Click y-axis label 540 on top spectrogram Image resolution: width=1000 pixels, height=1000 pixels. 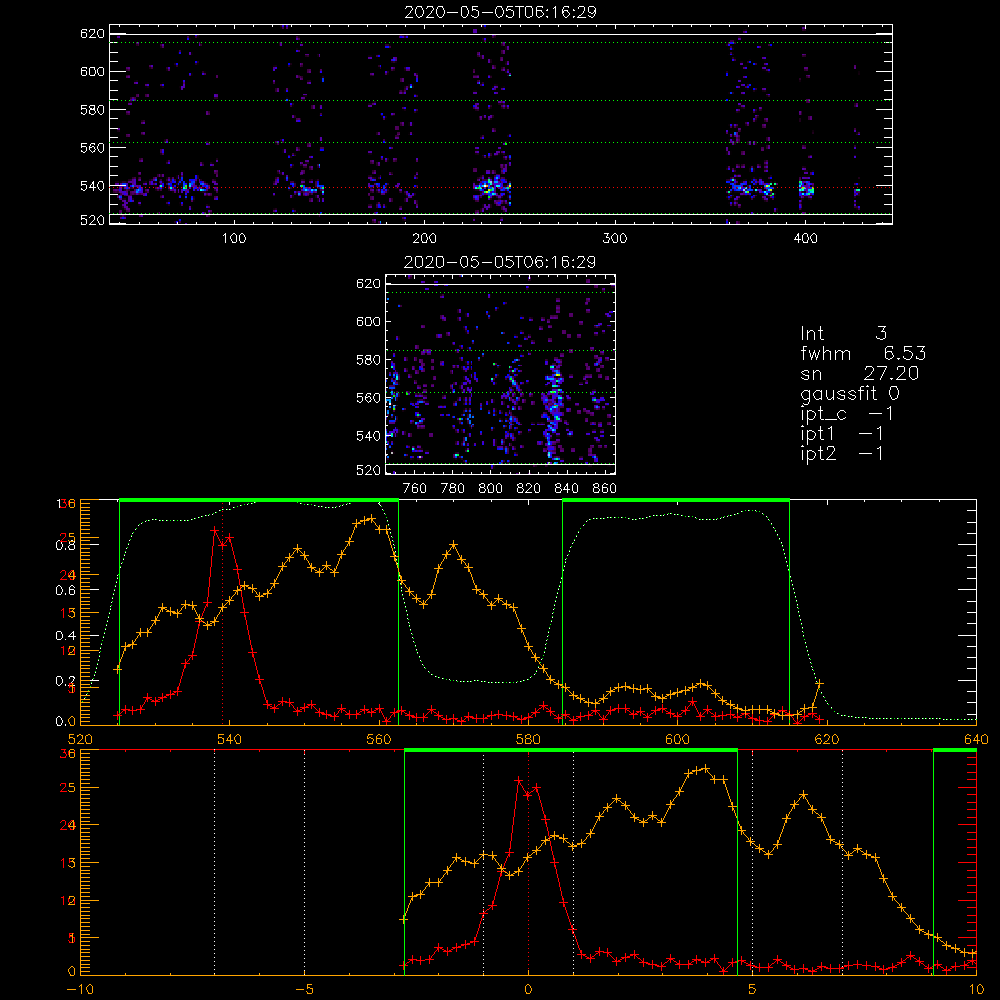tap(92, 186)
